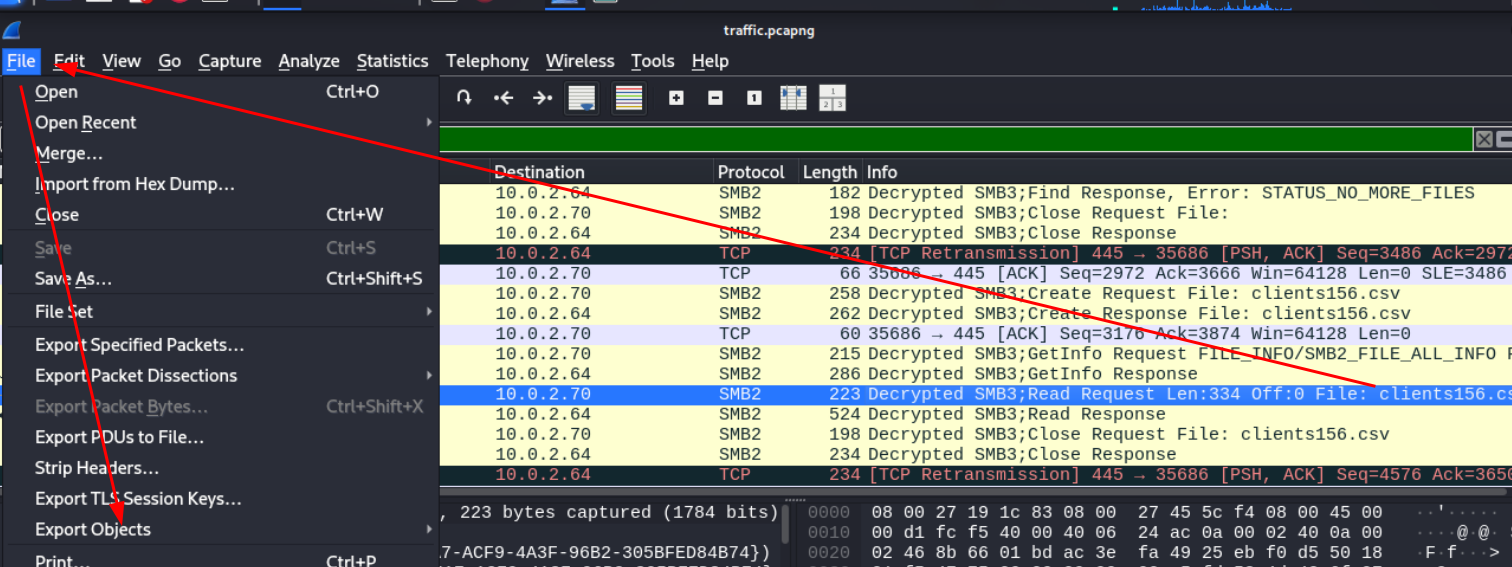Select Import from Hex Dump…
Screen dimensions: 1512x567
(221, 184)
